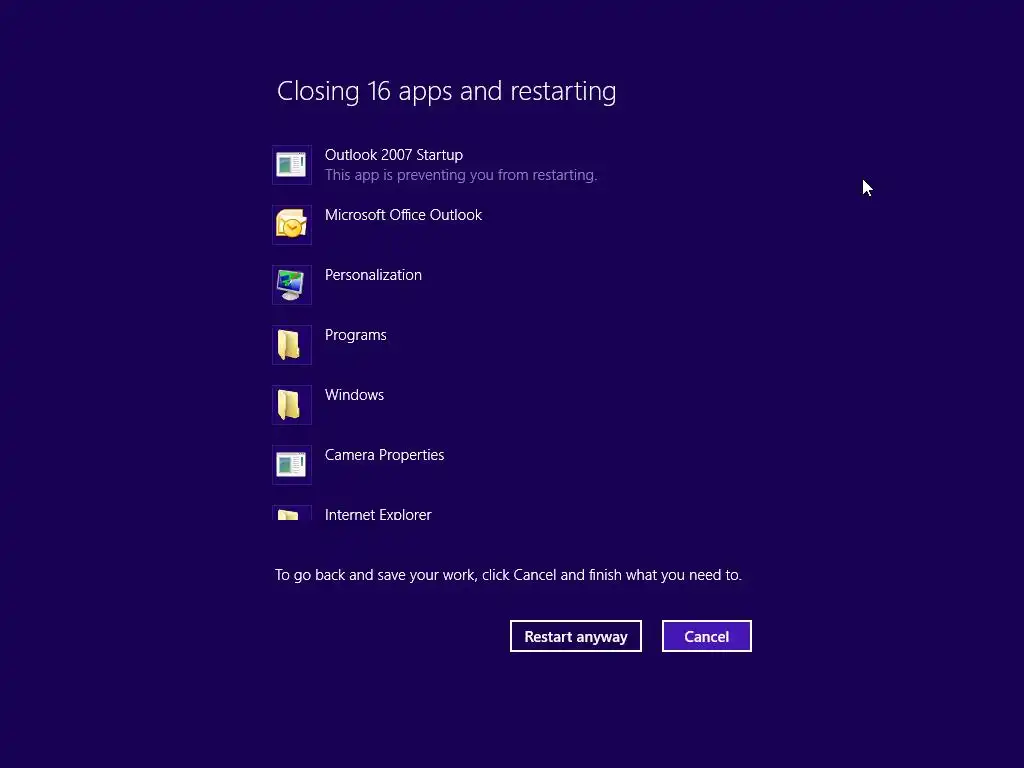Screen dimensions: 1024x768
Task: Click the Personalization monitor icon
Action: (292, 285)
